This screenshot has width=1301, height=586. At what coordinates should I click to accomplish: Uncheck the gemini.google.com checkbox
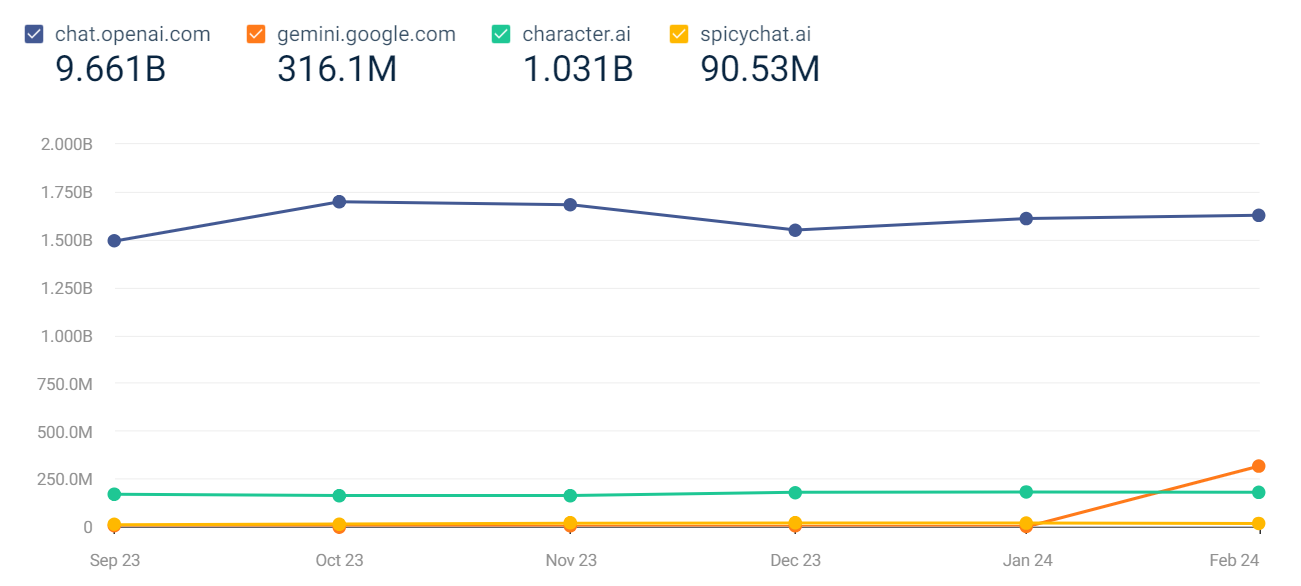tap(256, 34)
